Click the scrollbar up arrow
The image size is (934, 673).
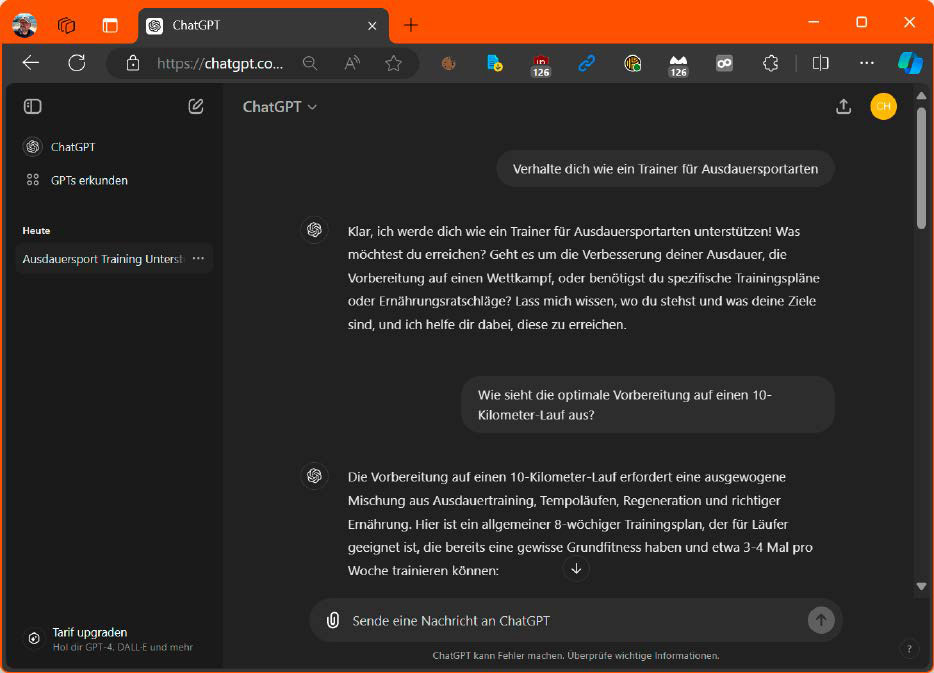(x=921, y=95)
